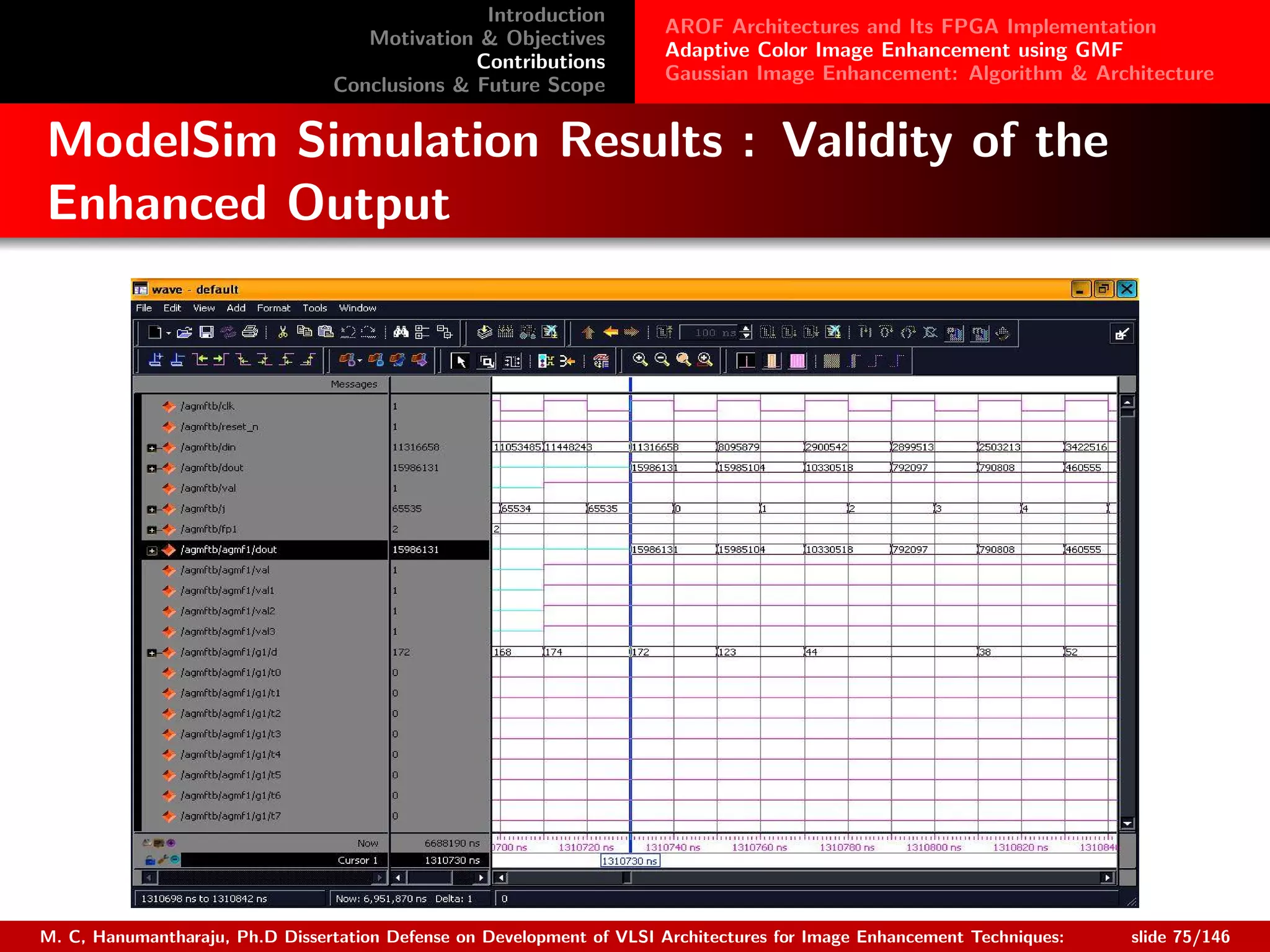Screen dimensions: 1270x952
Task: Click the Insert Cursor icon
Action: 156,360
